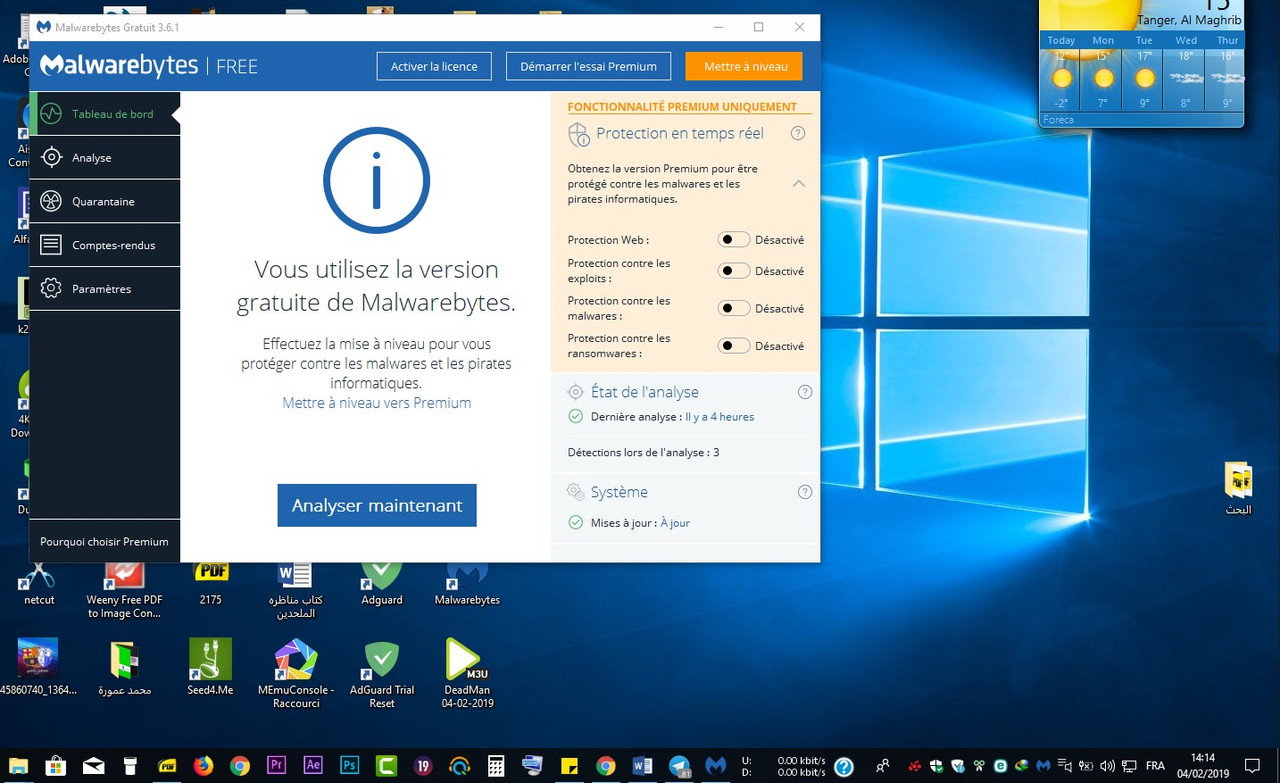Open the 2175 PDF desktop file
The height and width of the screenshot is (783, 1280).
tap(210, 585)
